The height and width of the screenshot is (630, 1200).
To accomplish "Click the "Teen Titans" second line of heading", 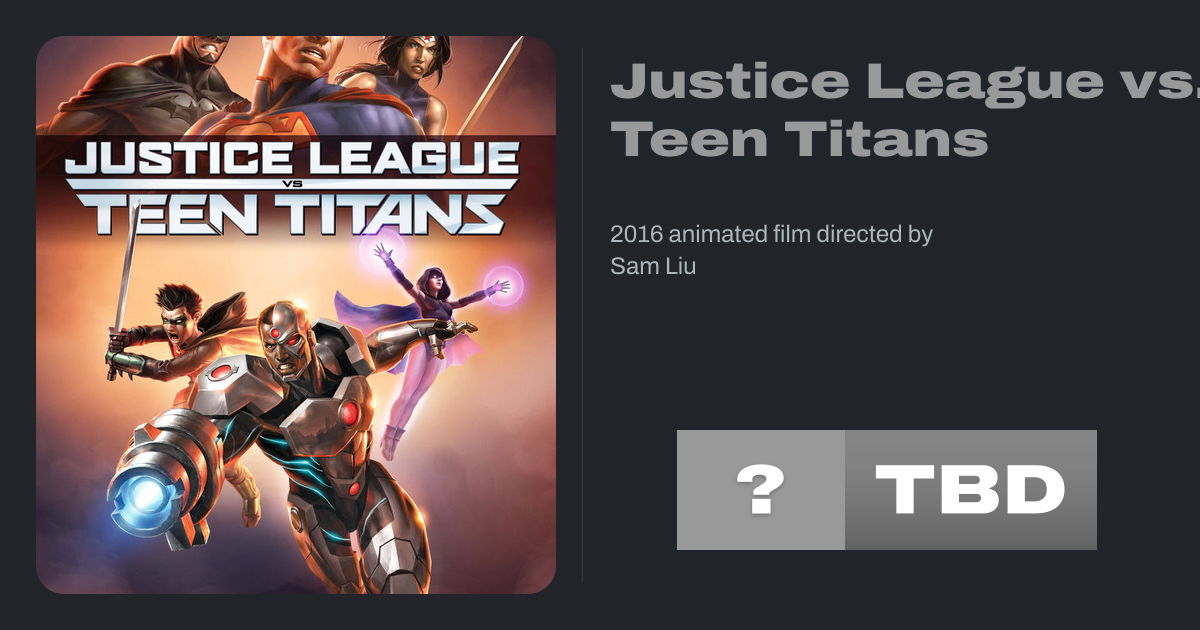I will [799, 137].
